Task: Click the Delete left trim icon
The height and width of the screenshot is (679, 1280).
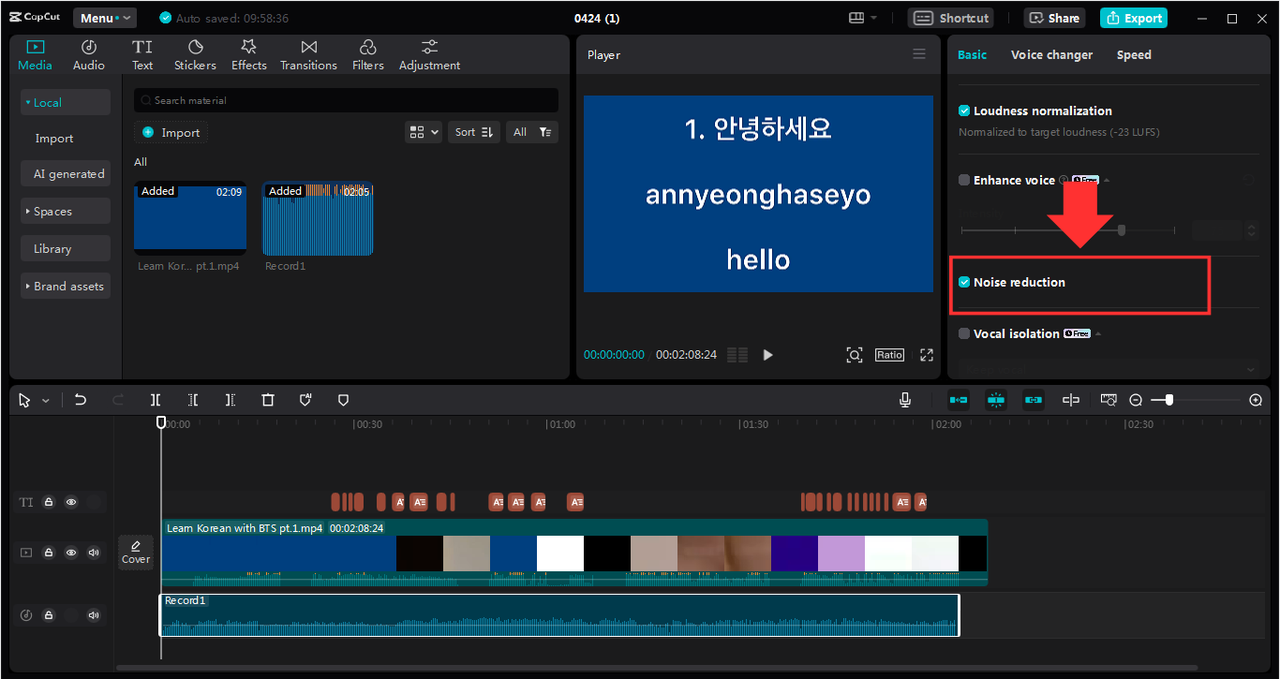Action: [193, 400]
